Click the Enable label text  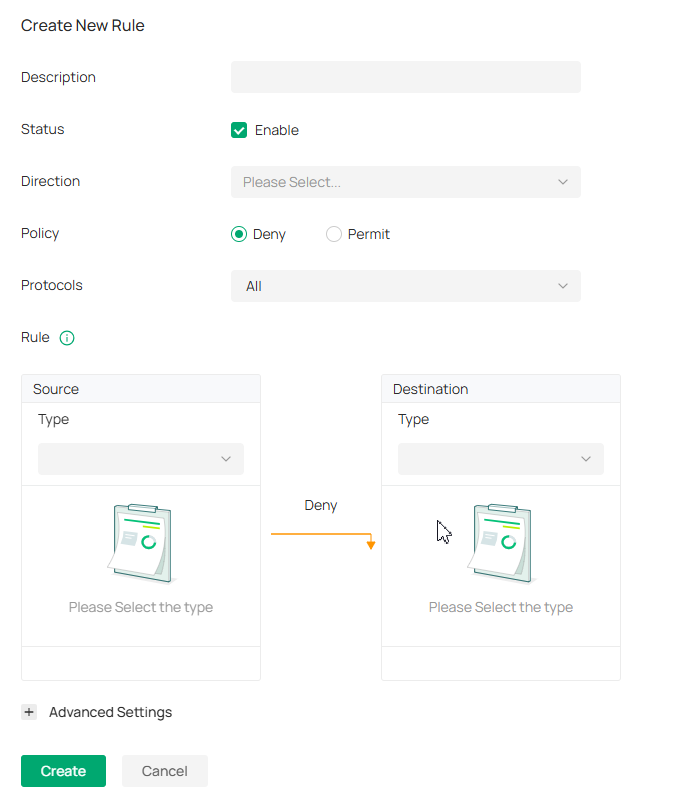(x=277, y=130)
